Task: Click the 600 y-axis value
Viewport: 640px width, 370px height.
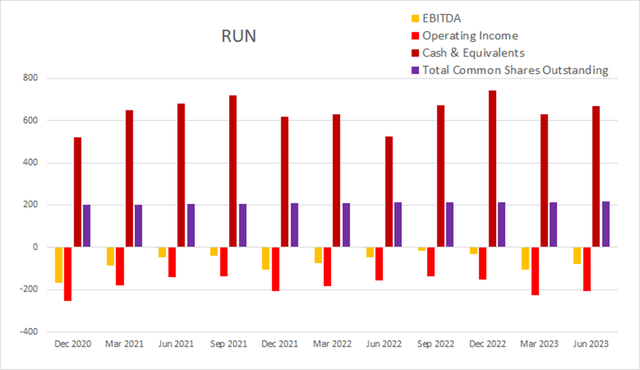Action: 30,120
